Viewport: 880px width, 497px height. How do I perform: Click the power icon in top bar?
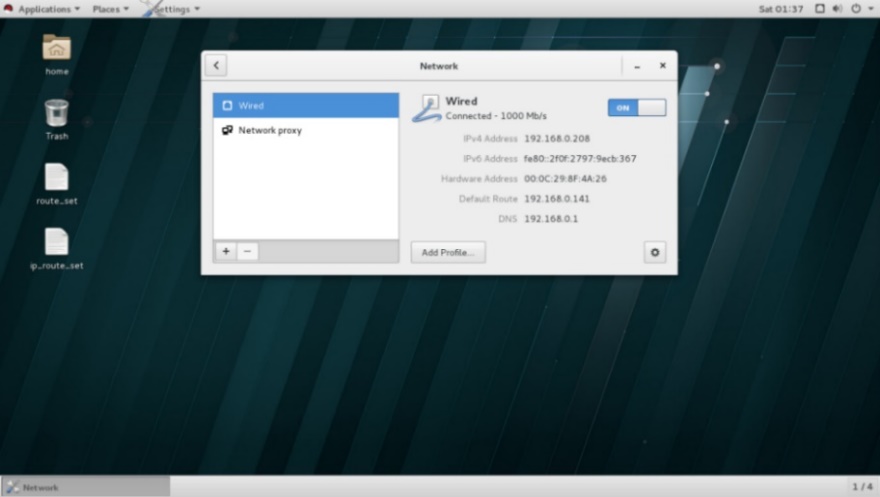coord(856,9)
